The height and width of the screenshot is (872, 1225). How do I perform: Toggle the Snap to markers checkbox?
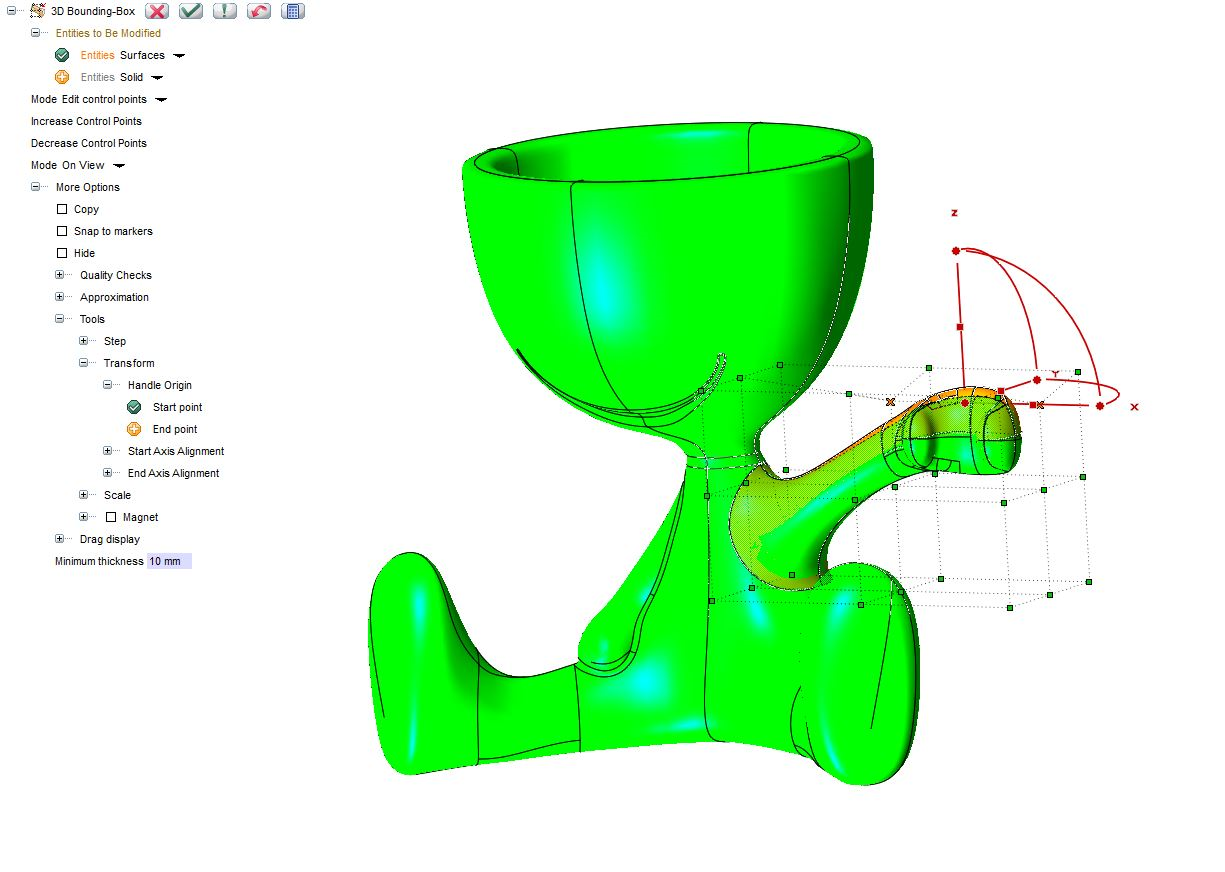point(62,231)
